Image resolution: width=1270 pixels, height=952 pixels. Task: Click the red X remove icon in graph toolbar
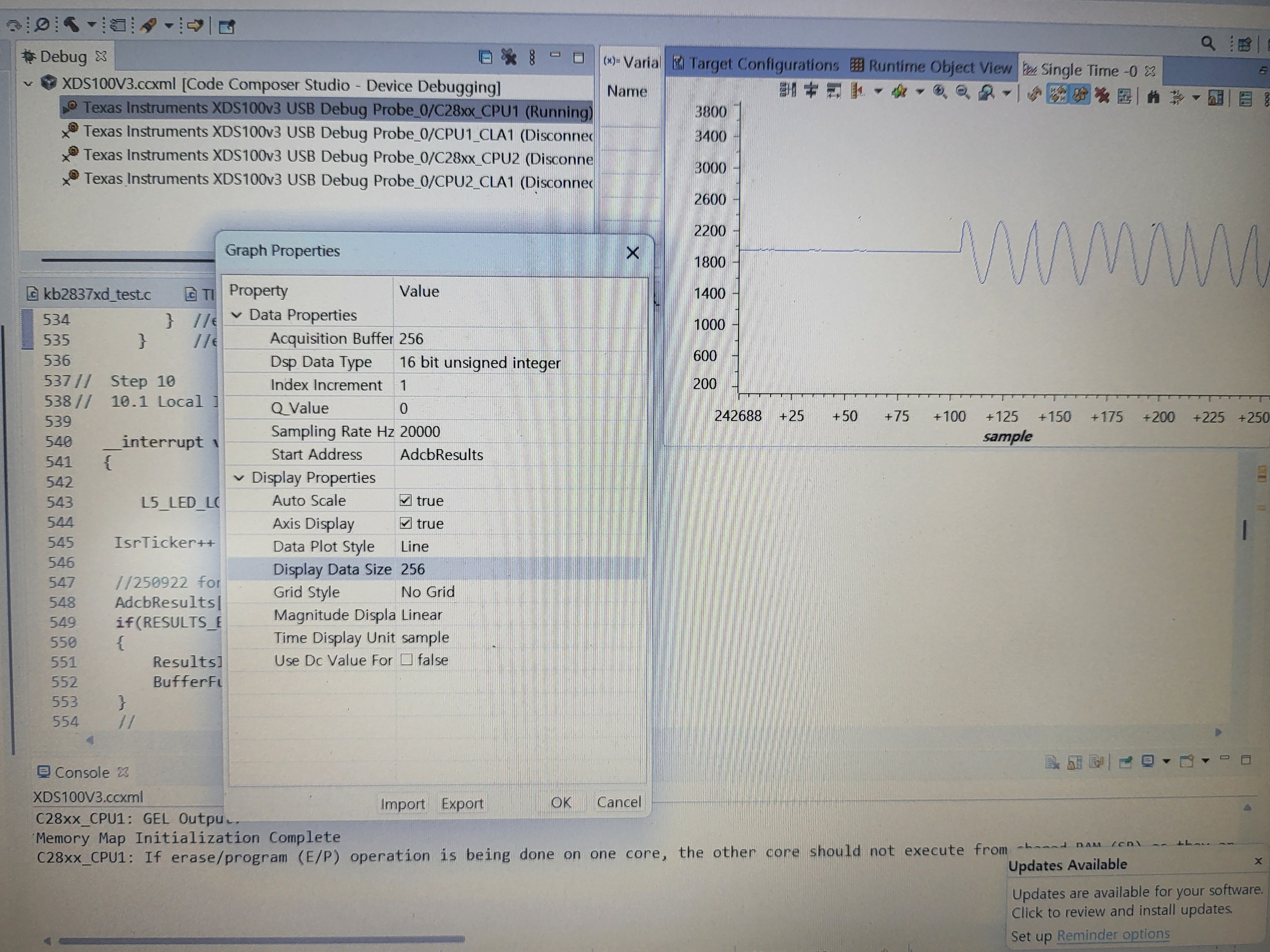click(x=1101, y=95)
